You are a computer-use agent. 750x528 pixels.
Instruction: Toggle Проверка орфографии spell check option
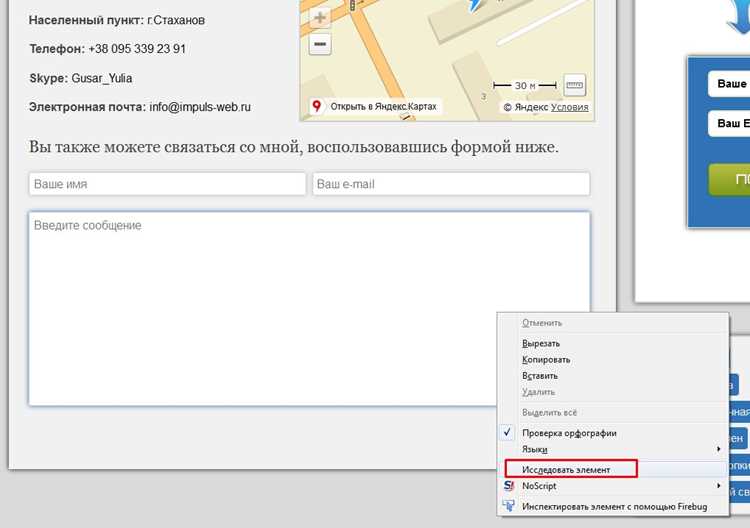coord(613,433)
